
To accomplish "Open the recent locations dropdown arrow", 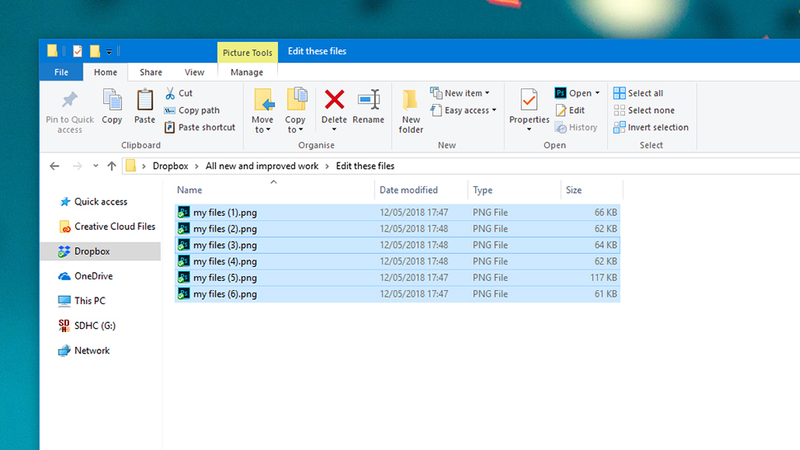I will [x=95, y=166].
